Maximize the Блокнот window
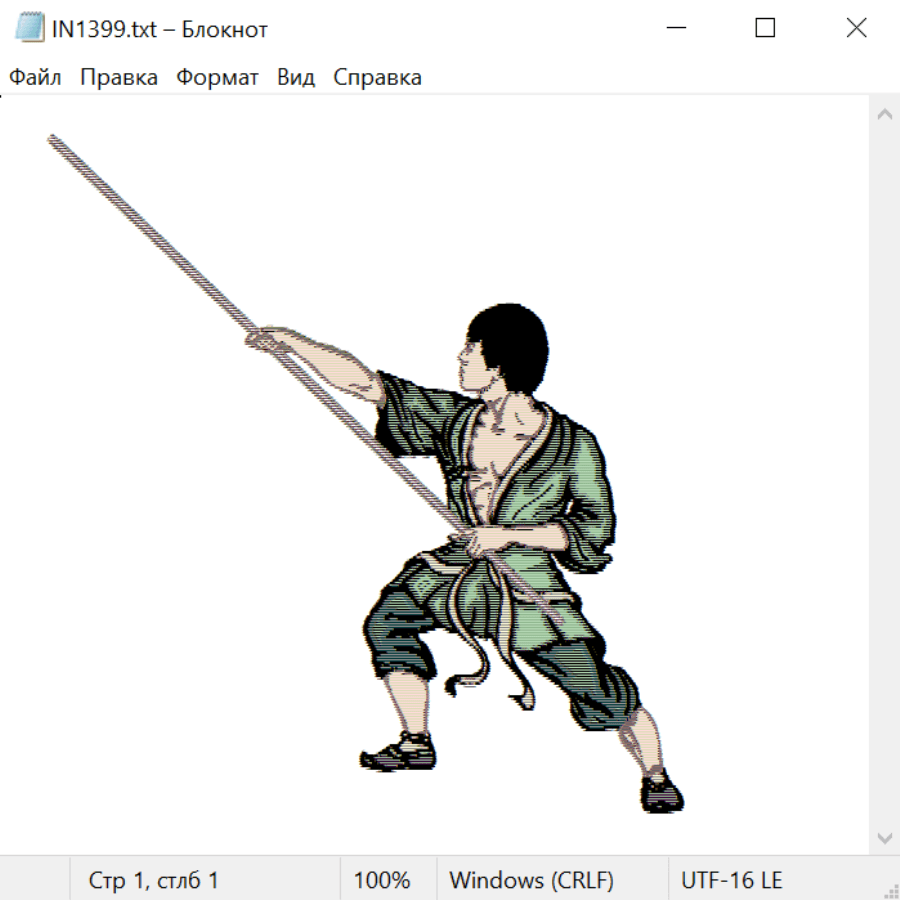This screenshot has width=900, height=900. (765, 29)
